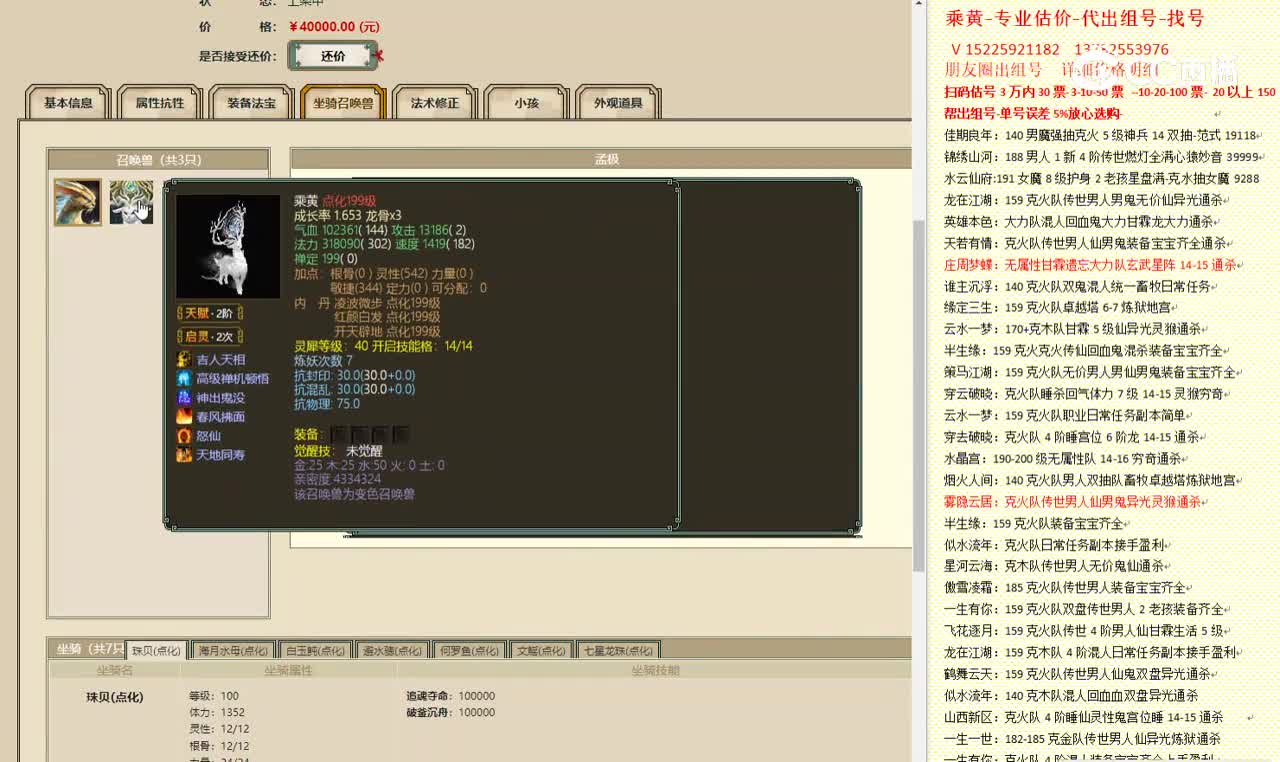Click the 高级禅机顿悟 skill icon
Viewport: 1280px width, 762px height.
pyautogui.click(x=184, y=378)
